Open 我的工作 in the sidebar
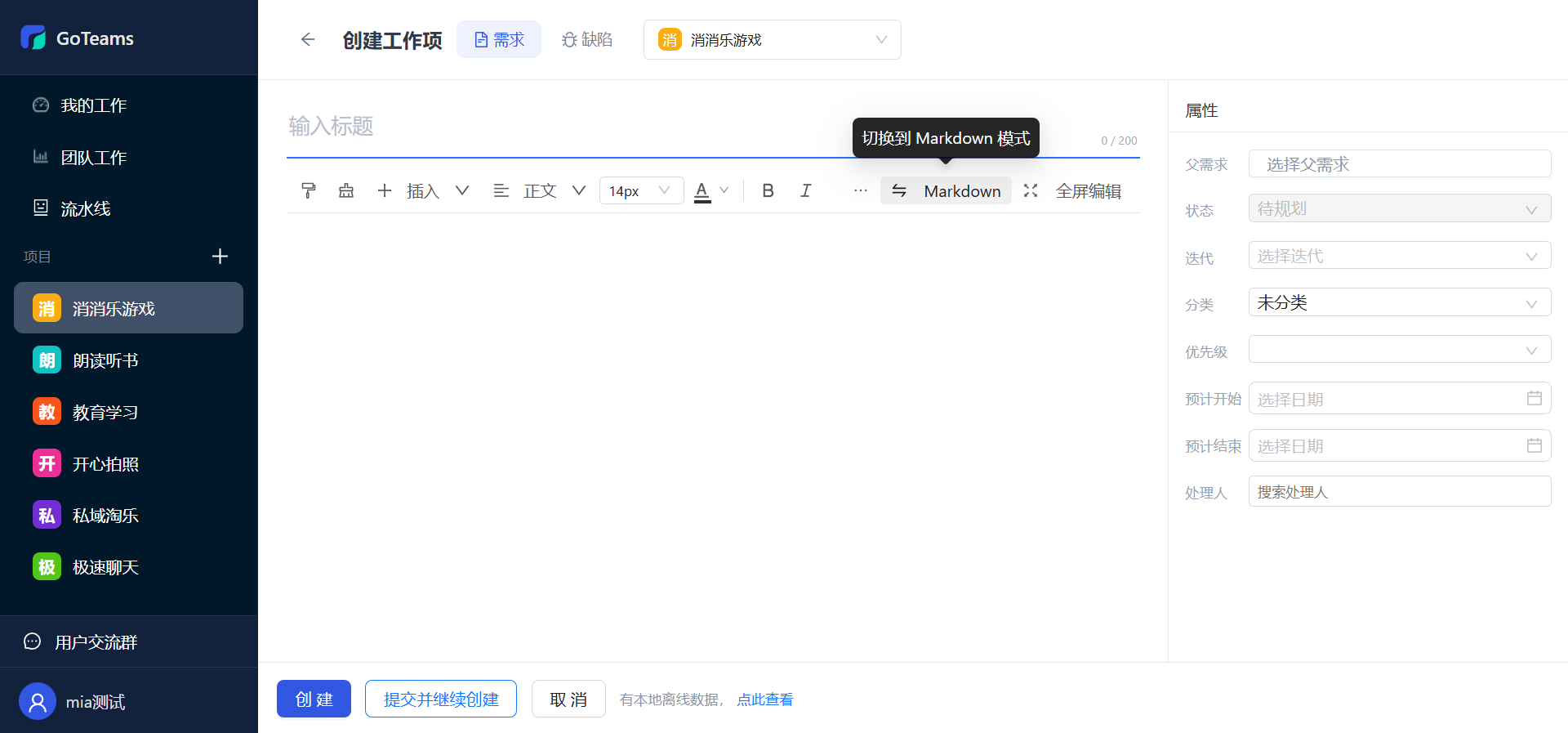Image resolution: width=1568 pixels, height=733 pixels. 129,105
